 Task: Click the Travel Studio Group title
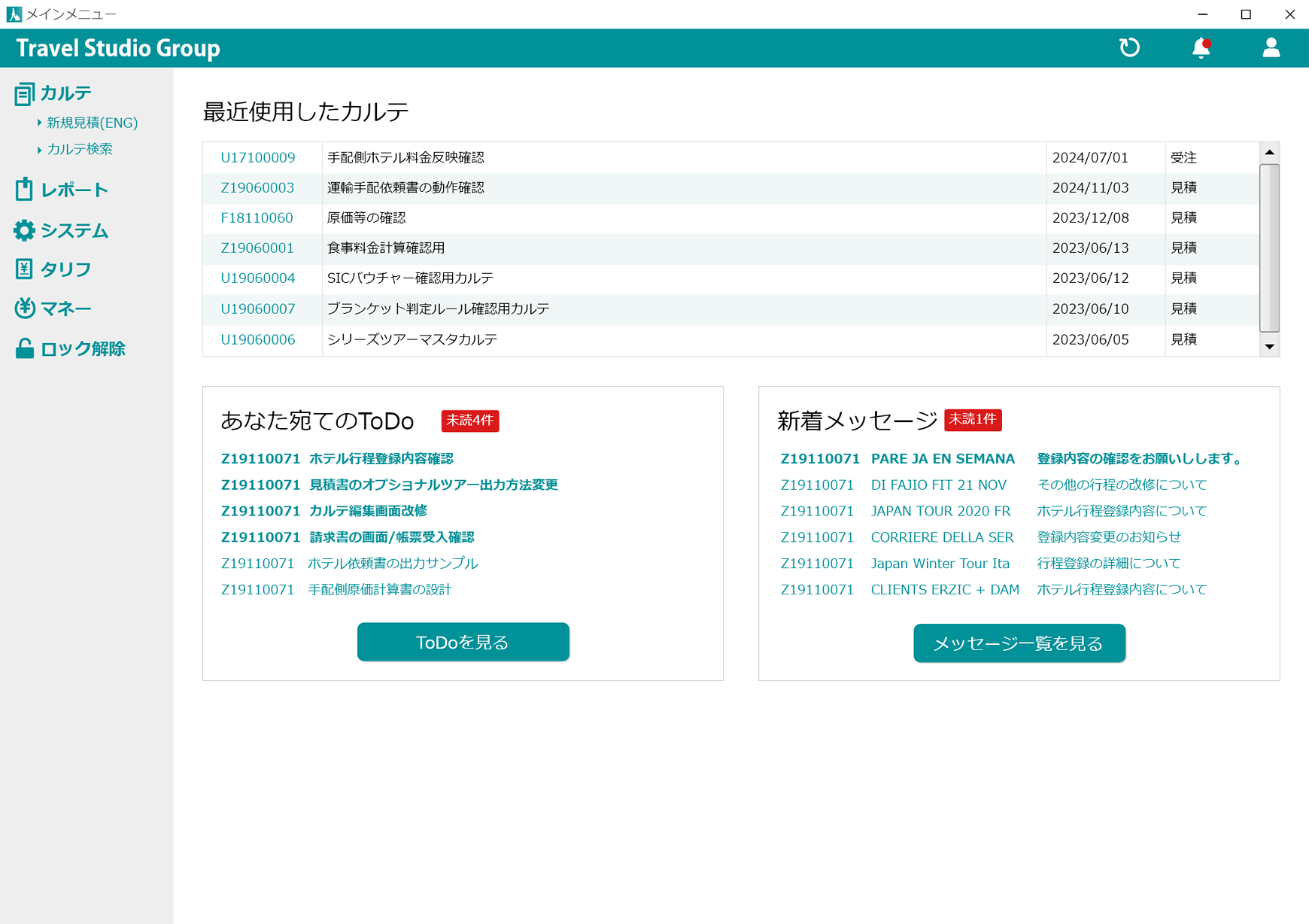tap(118, 48)
